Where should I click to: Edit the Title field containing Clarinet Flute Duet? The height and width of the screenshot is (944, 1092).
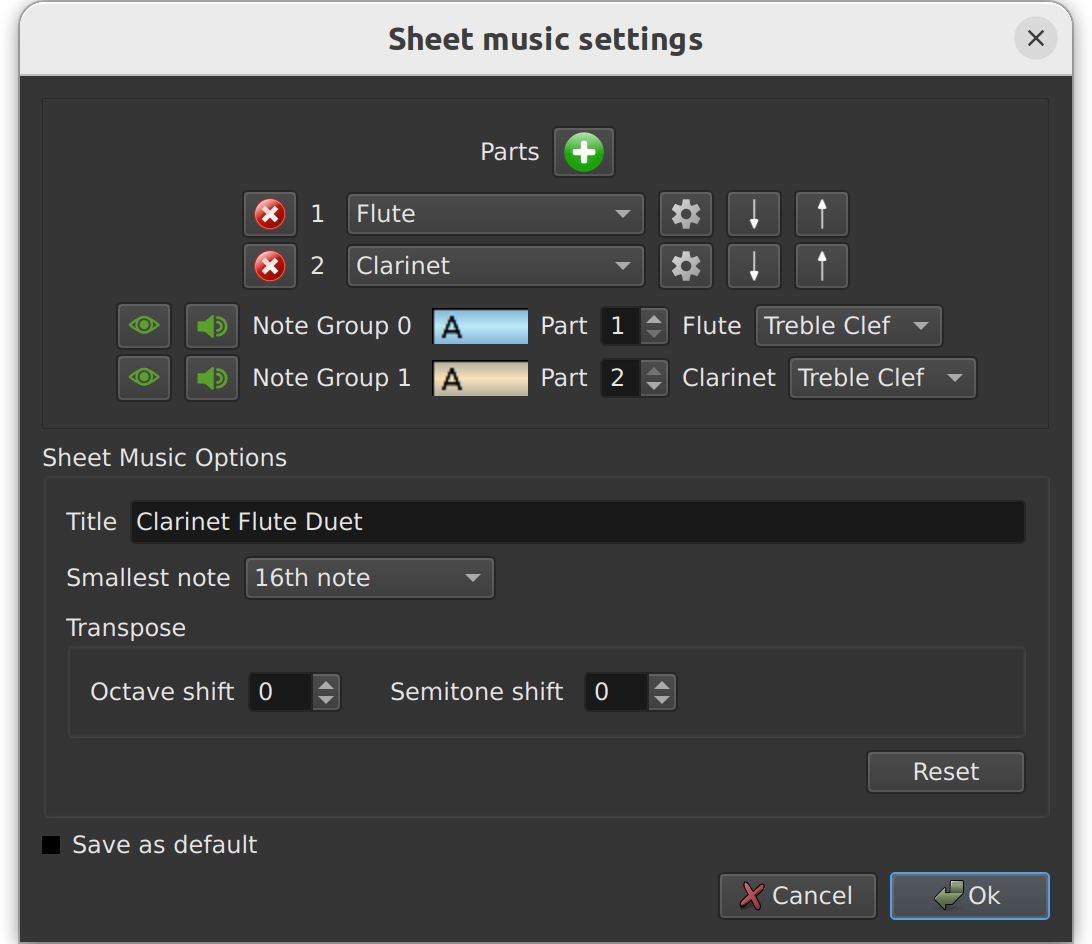(x=578, y=521)
